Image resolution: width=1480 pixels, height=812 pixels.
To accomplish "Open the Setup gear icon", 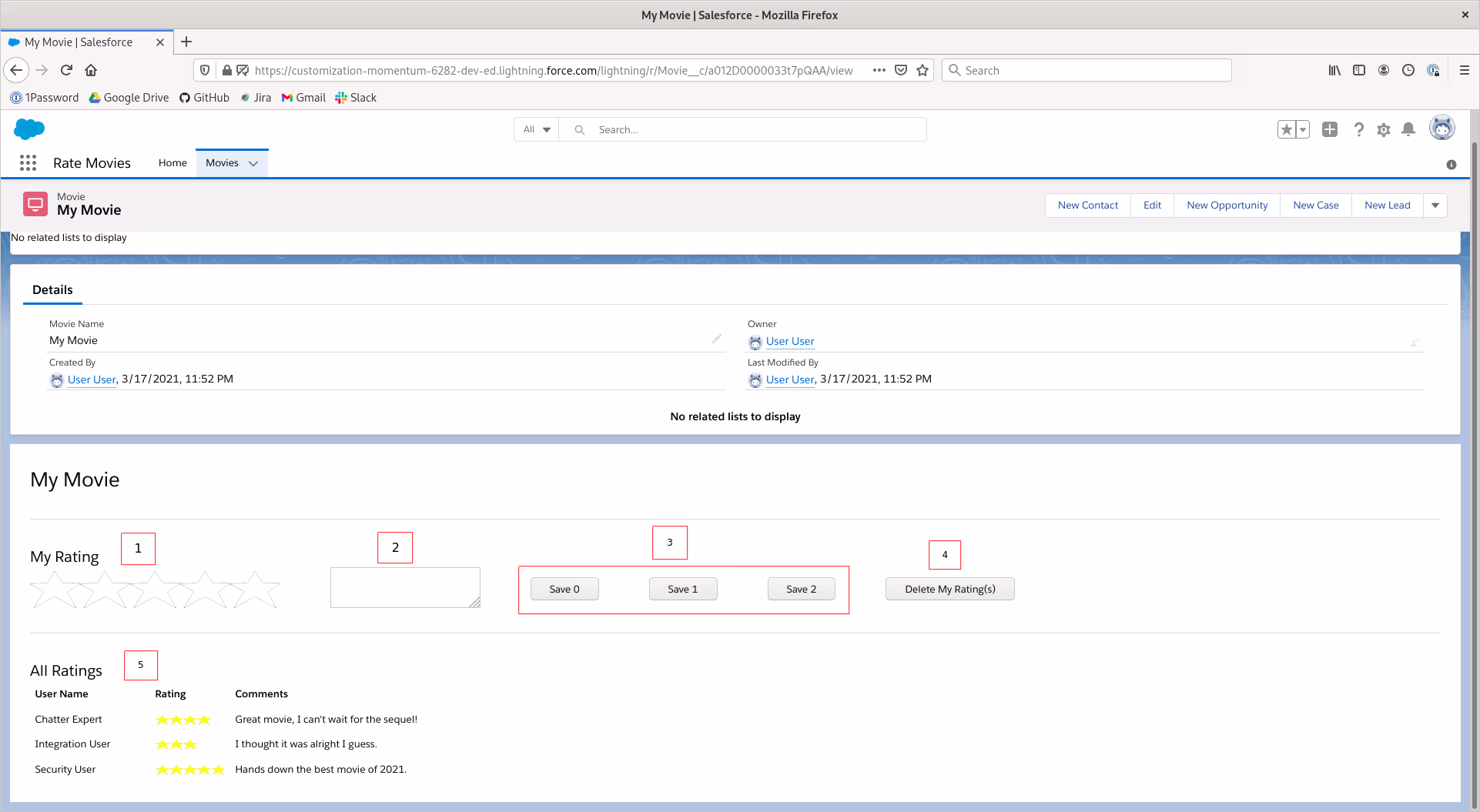I will (1384, 129).
